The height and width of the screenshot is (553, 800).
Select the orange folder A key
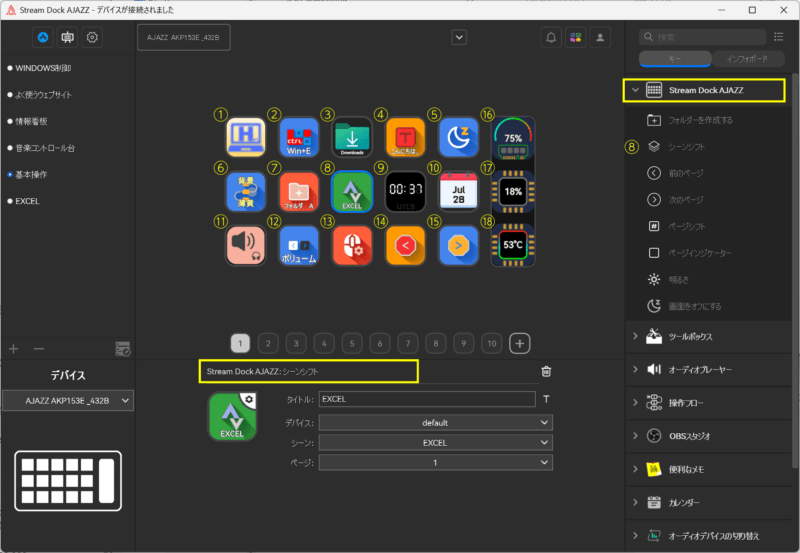pyautogui.click(x=299, y=191)
